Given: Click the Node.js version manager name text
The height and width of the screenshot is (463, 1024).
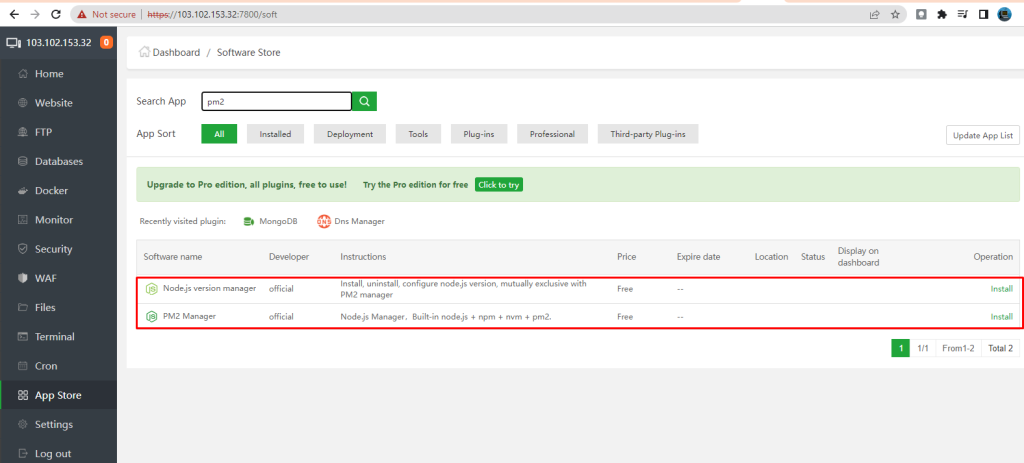Looking at the screenshot, I should click(210, 288).
